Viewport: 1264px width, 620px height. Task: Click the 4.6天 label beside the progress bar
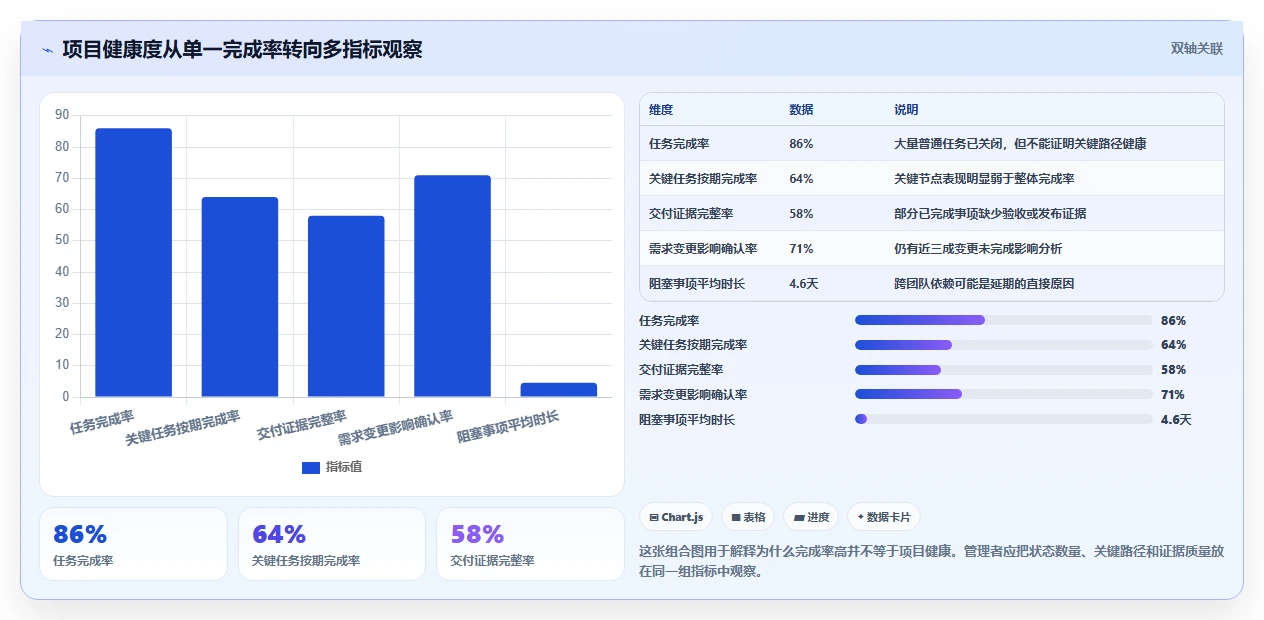tap(1176, 420)
